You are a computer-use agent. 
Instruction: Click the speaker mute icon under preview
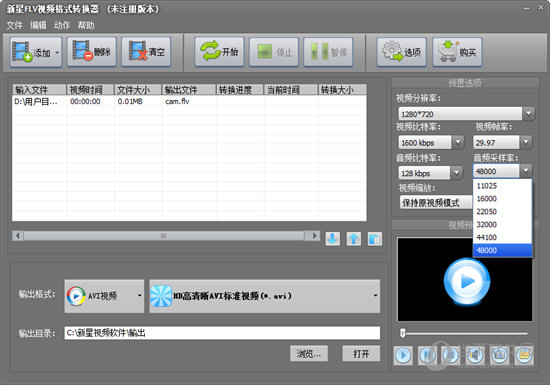pos(475,356)
